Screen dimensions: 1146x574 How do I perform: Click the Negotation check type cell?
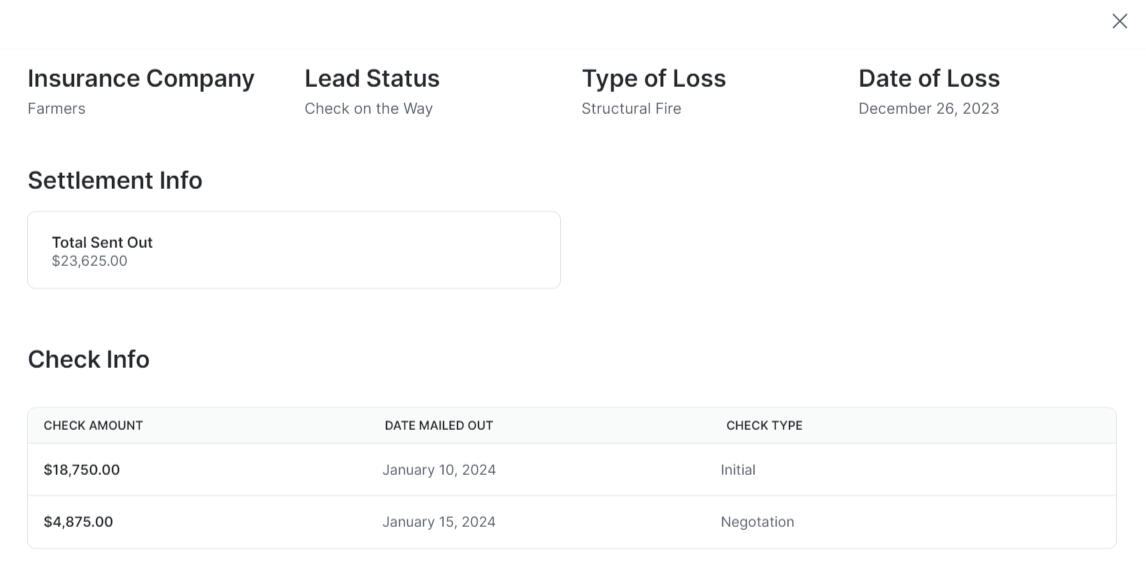(x=757, y=522)
